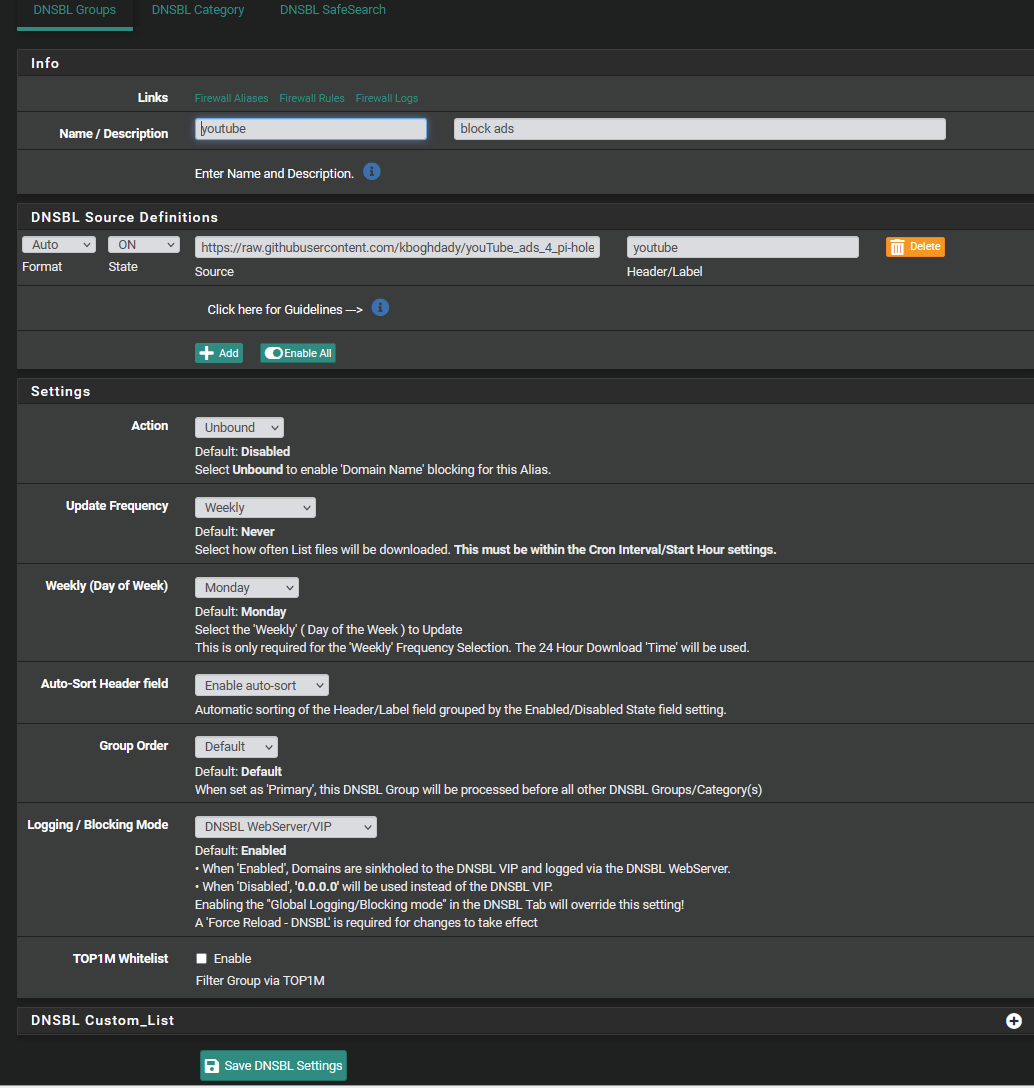Open the Weekly day of week dropdown
This screenshot has width=1034, height=1088.
pyautogui.click(x=246, y=588)
